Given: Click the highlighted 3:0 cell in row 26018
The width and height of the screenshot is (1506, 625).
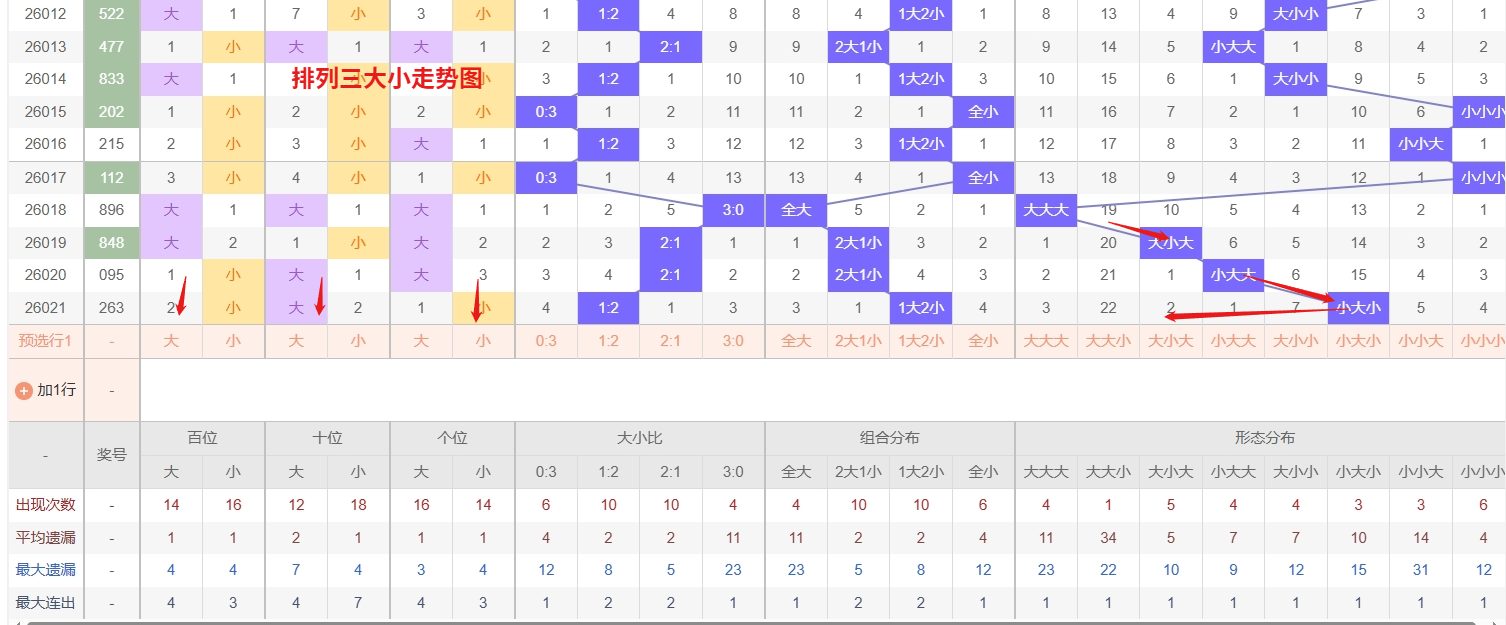Looking at the screenshot, I should [x=733, y=211].
